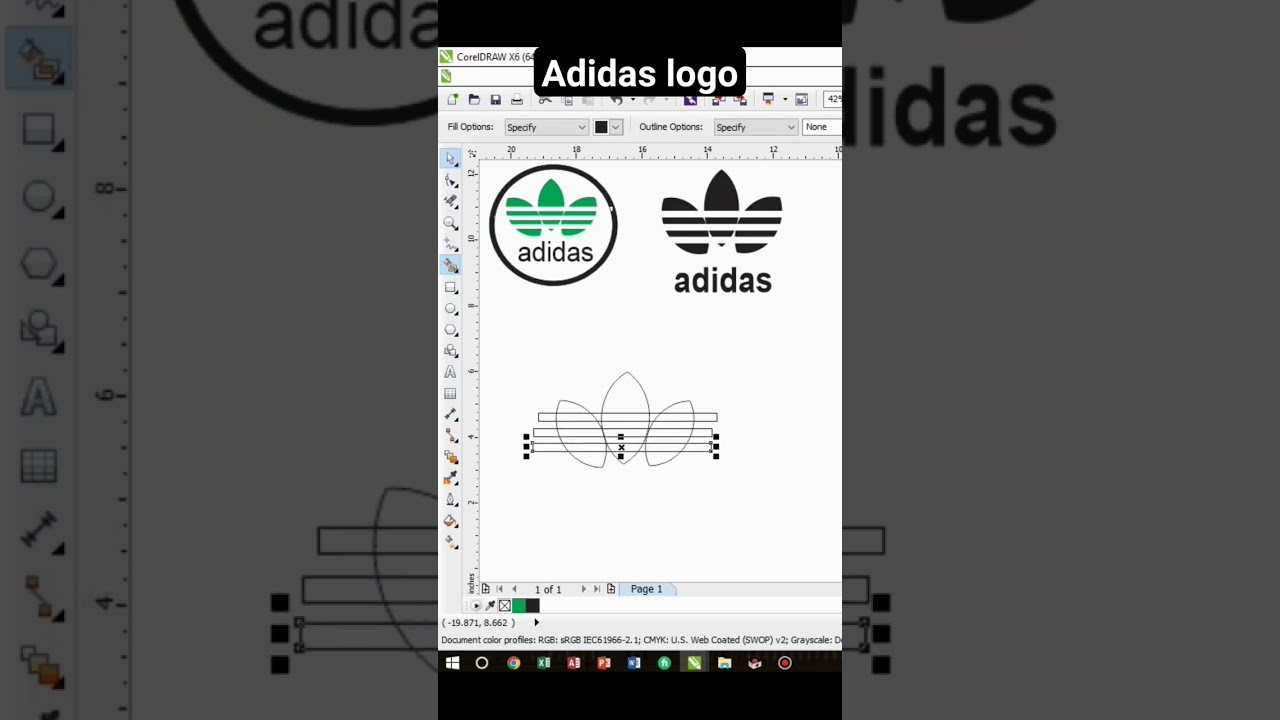
Task: Select the Table tool in toolbox
Action: click(x=450, y=393)
